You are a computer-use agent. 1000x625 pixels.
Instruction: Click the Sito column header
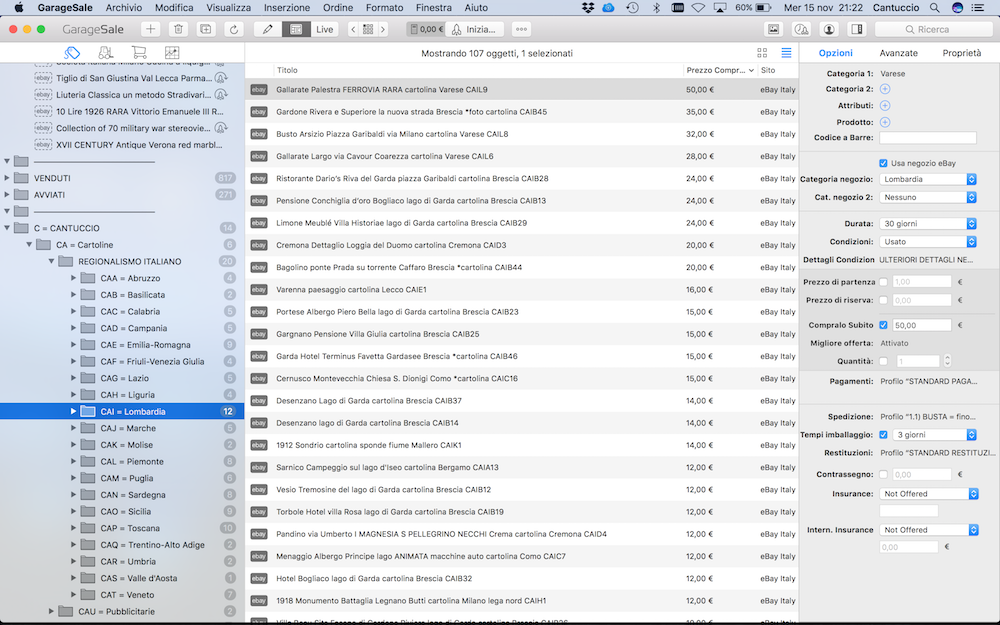(777, 70)
